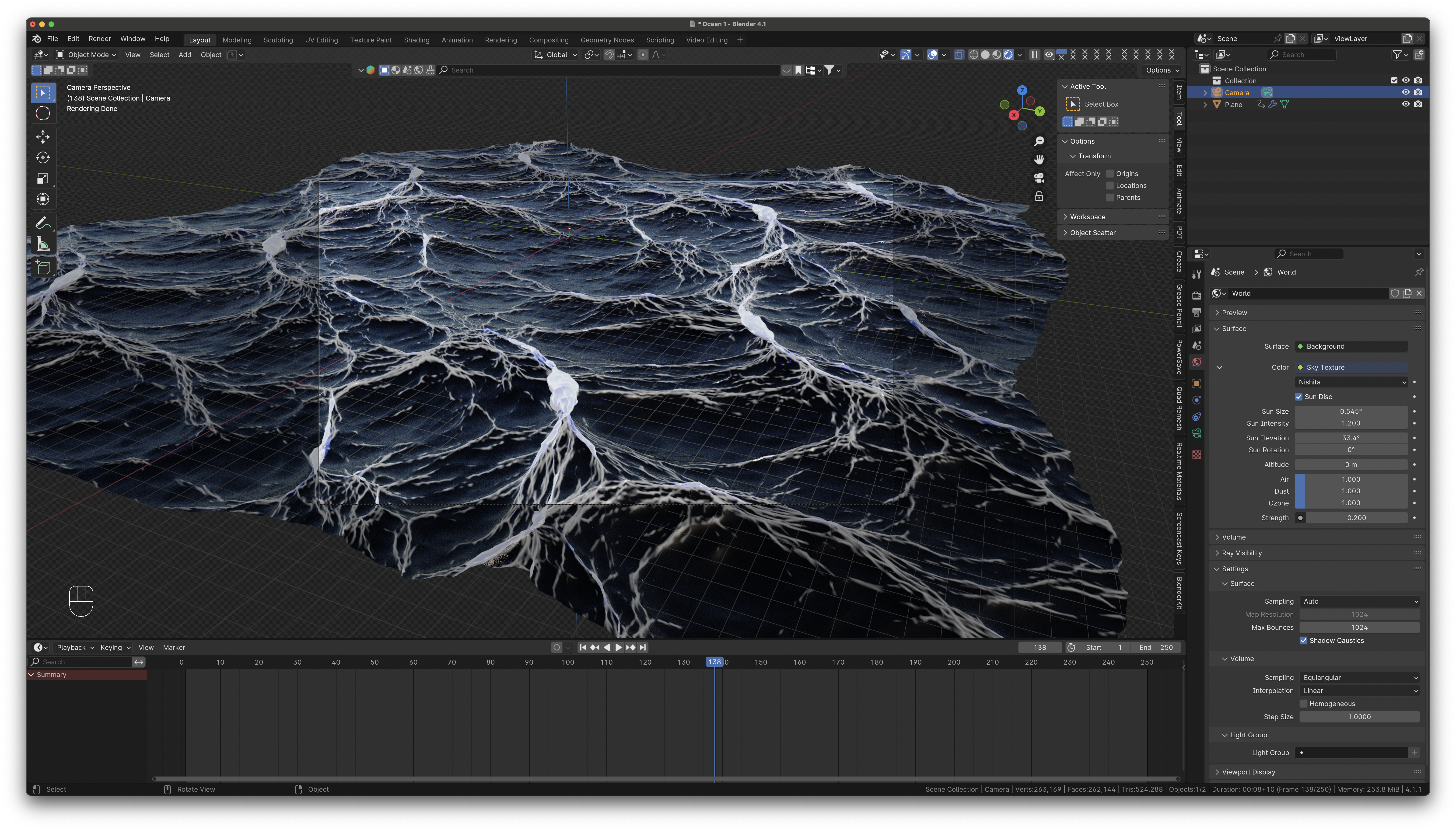Image resolution: width=1456 pixels, height=830 pixels.
Task: Open the Texture properties checker icon
Action: pyautogui.click(x=1197, y=455)
